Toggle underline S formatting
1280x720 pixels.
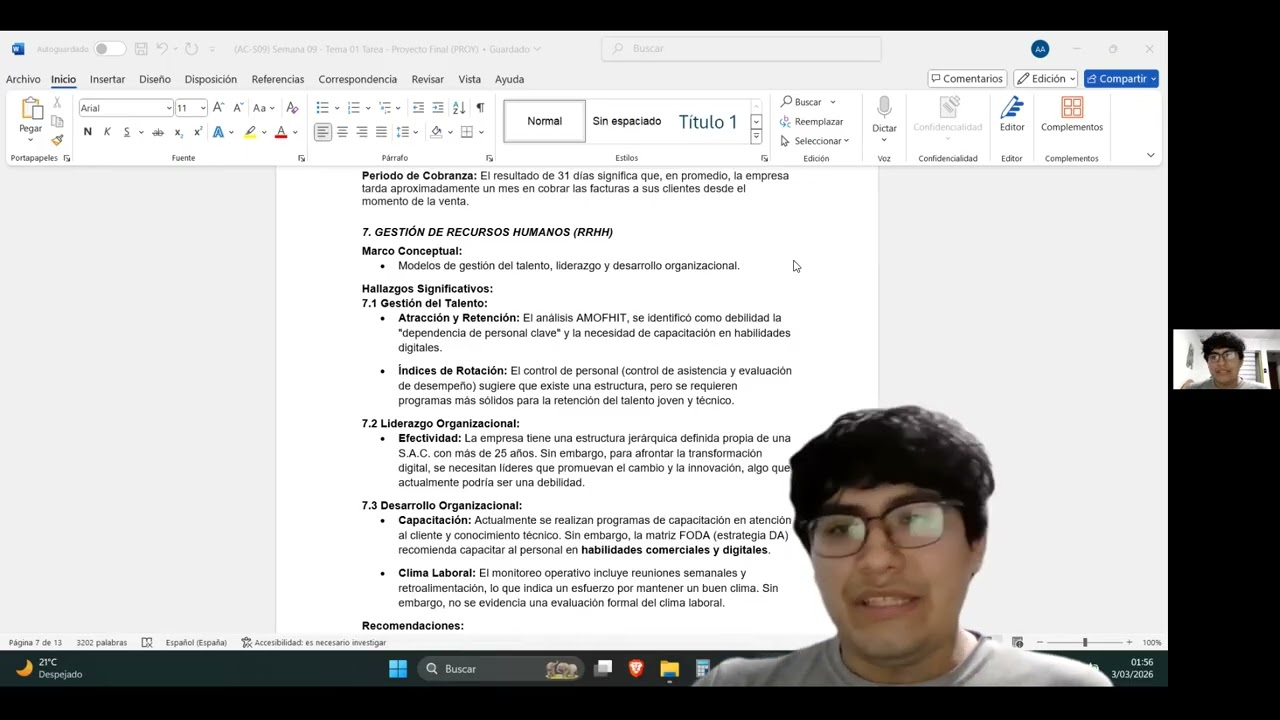click(126, 132)
